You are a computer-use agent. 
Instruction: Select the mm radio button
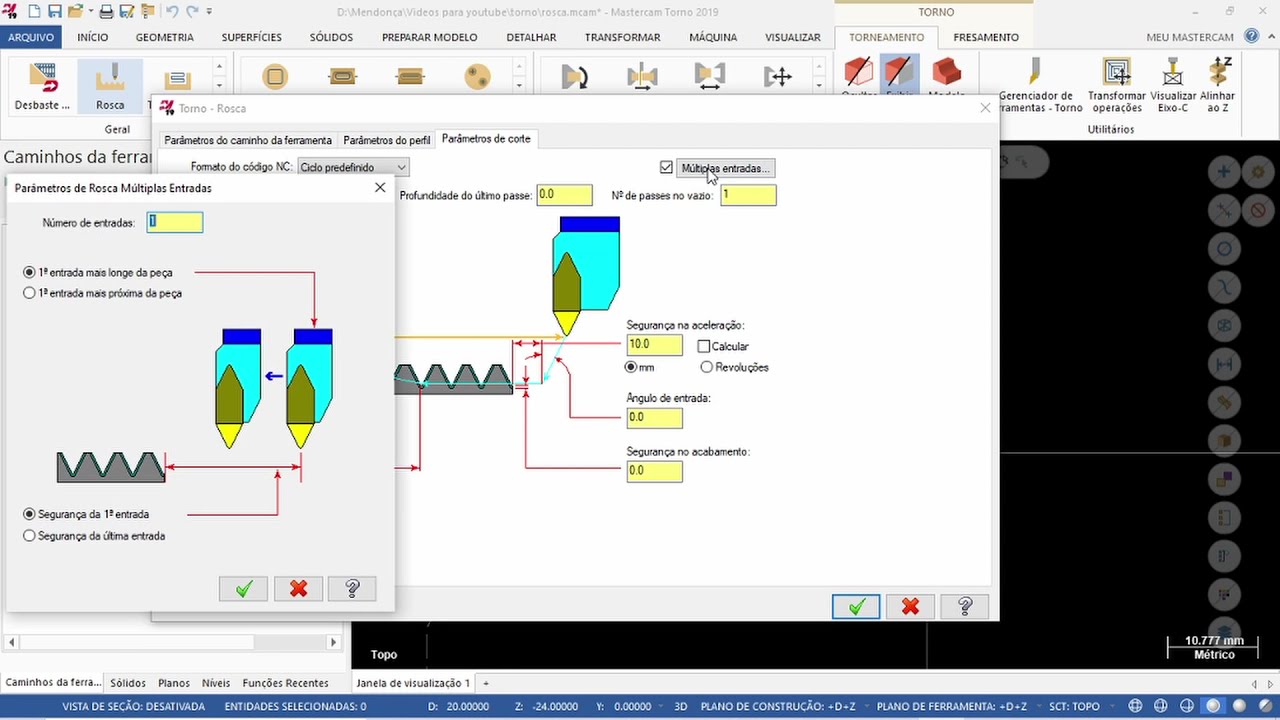pos(633,368)
